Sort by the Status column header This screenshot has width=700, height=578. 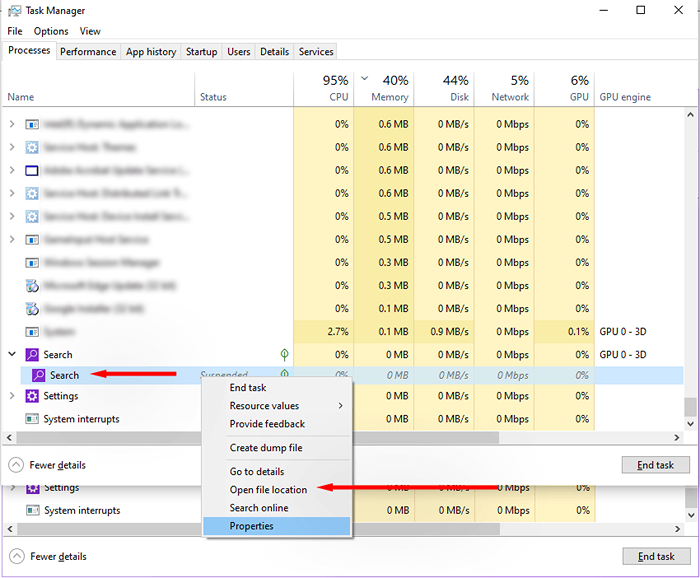coord(244,89)
